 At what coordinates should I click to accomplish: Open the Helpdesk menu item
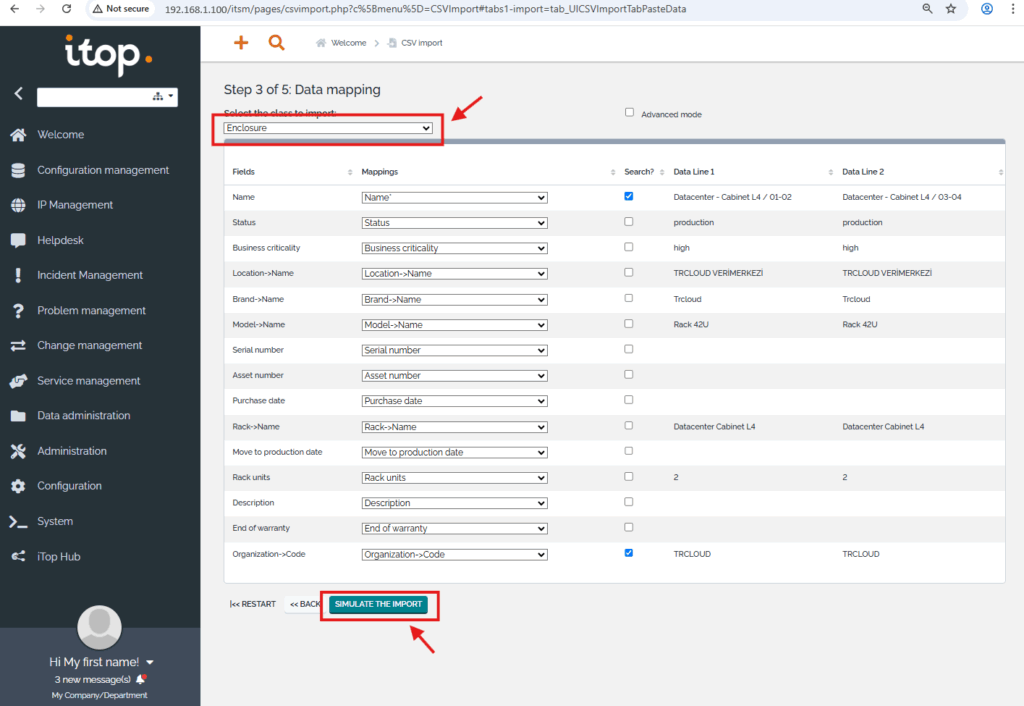[x=61, y=240]
